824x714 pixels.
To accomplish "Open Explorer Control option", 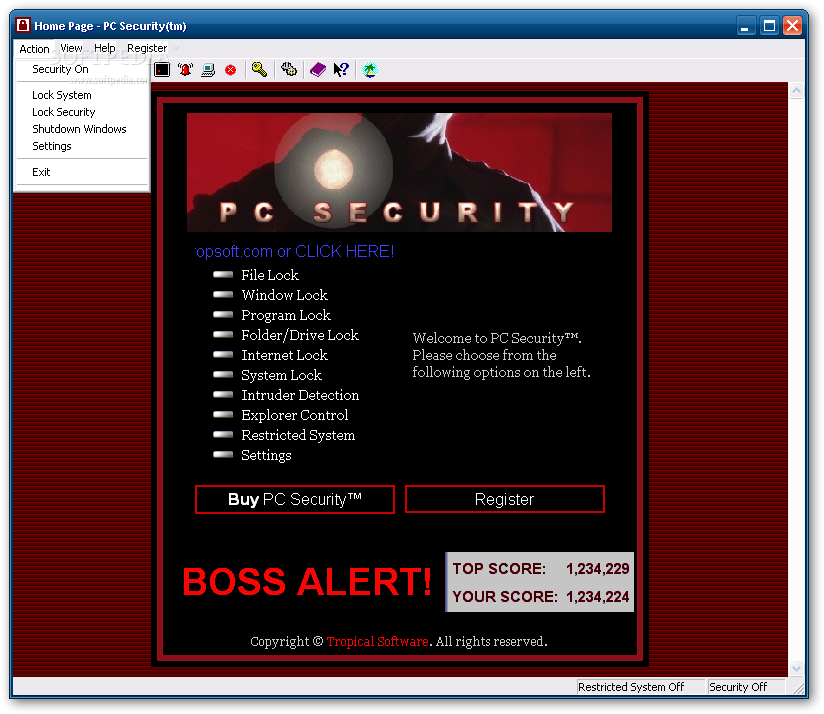I will pos(294,415).
